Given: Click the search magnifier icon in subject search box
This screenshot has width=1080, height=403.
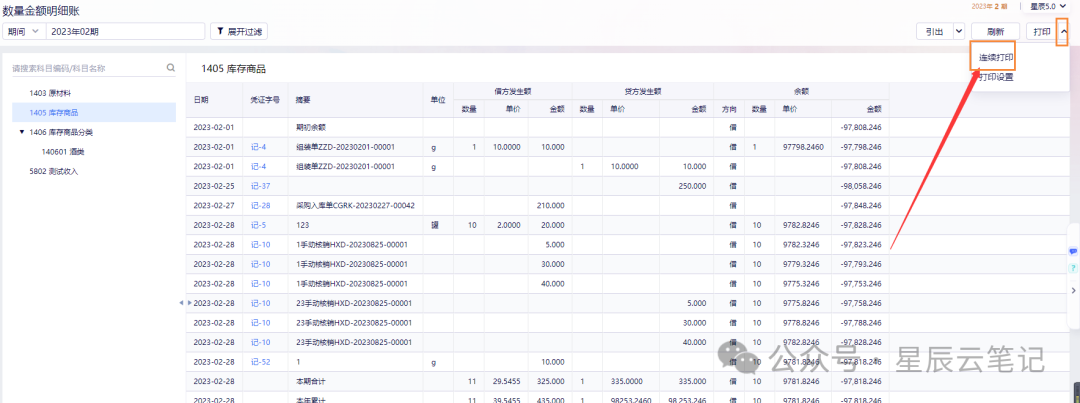Looking at the screenshot, I should [x=170, y=68].
